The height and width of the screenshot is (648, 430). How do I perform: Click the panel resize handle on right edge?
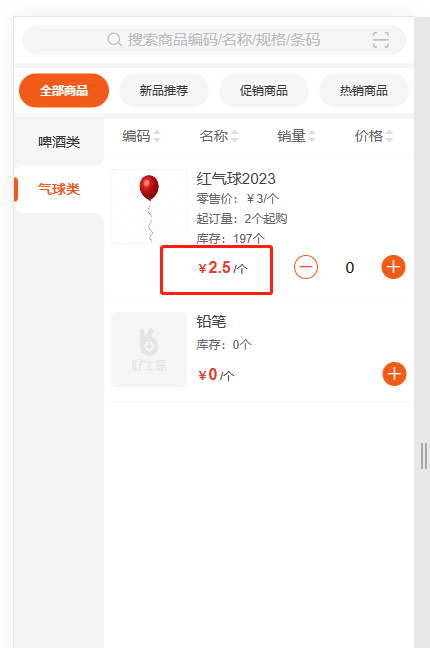[424, 456]
